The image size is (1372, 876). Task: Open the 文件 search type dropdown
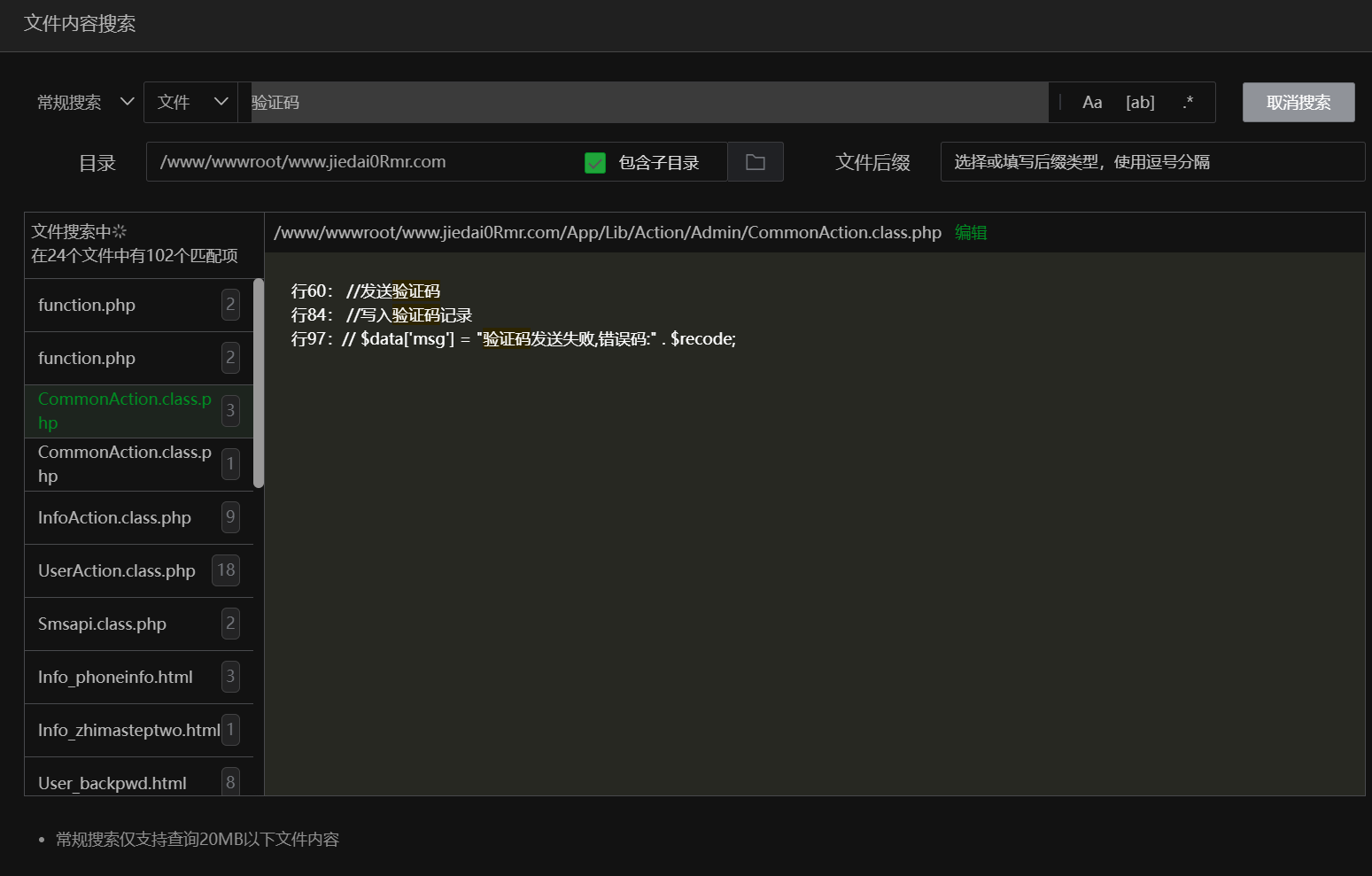click(191, 103)
